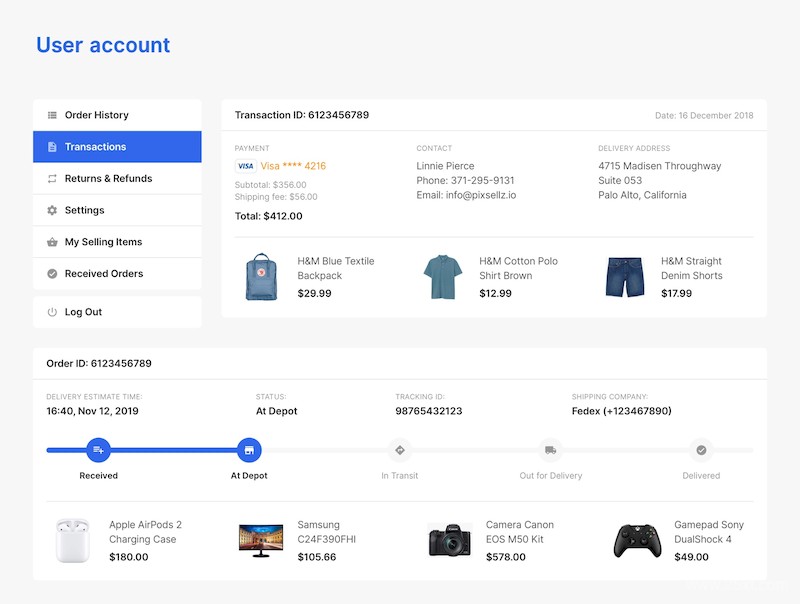Click the $105.66 Samsung monitor price
The height and width of the screenshot is (604, 800).
point(317,557)
